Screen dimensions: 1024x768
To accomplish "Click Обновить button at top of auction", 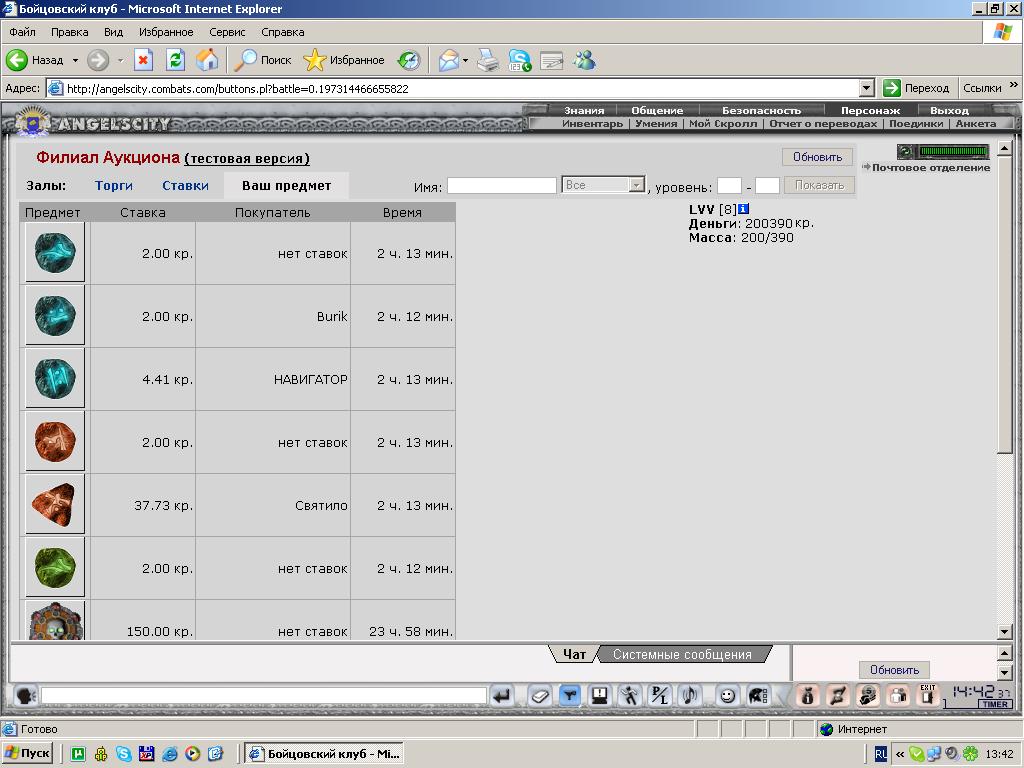I will point(817,157).
